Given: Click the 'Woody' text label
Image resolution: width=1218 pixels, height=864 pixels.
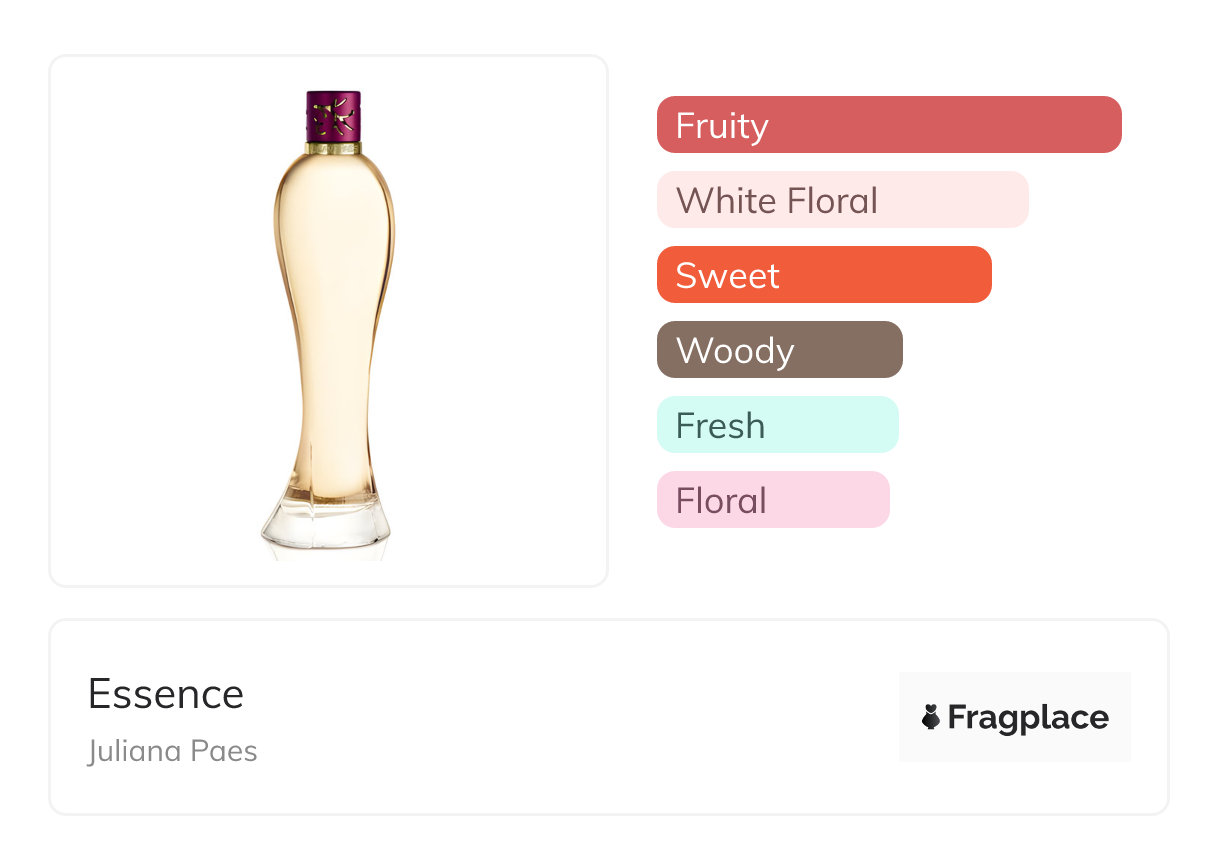Looking at the screenshot, I should [x=735, y=351].
